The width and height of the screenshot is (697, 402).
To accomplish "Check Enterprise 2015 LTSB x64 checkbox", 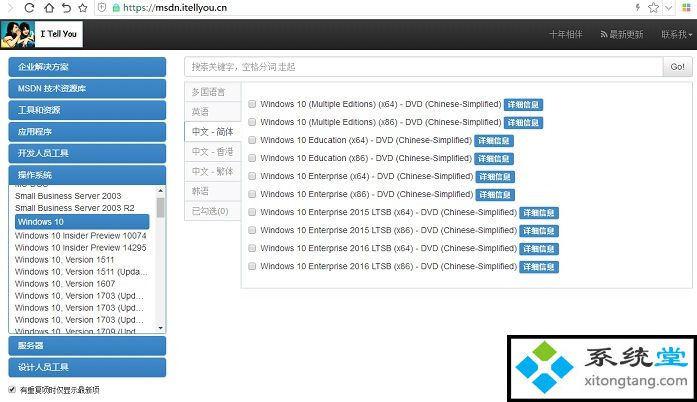I will coord(252,212).
